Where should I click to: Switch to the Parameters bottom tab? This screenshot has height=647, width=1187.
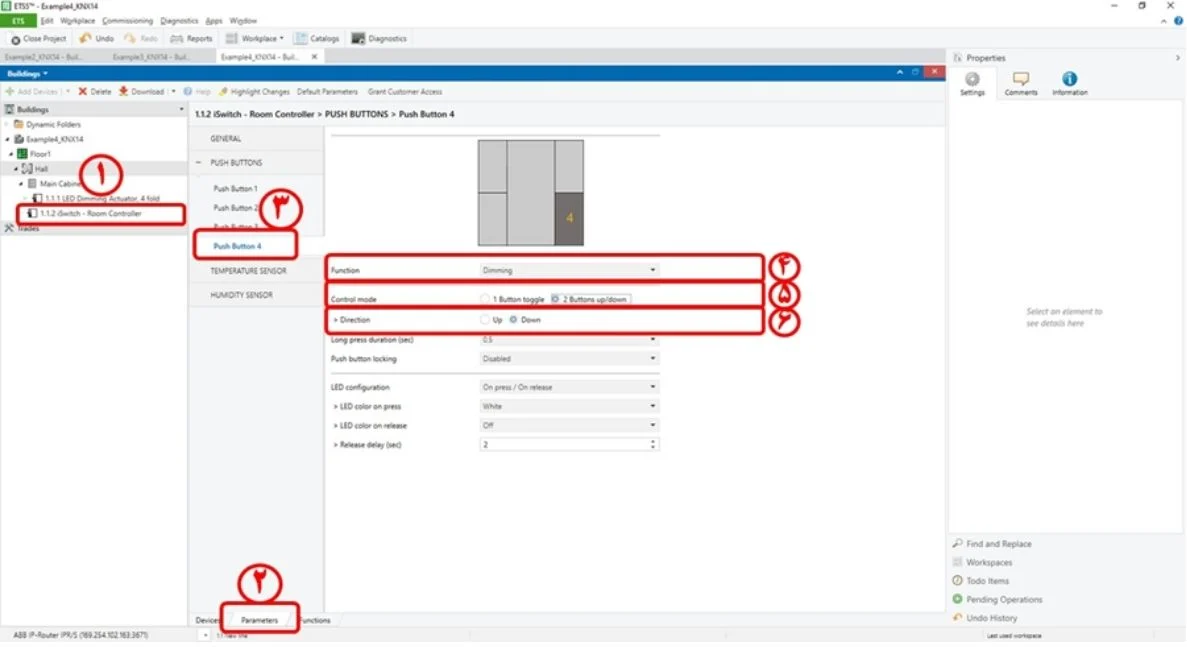pyautogui.click(x=260, y=621)
